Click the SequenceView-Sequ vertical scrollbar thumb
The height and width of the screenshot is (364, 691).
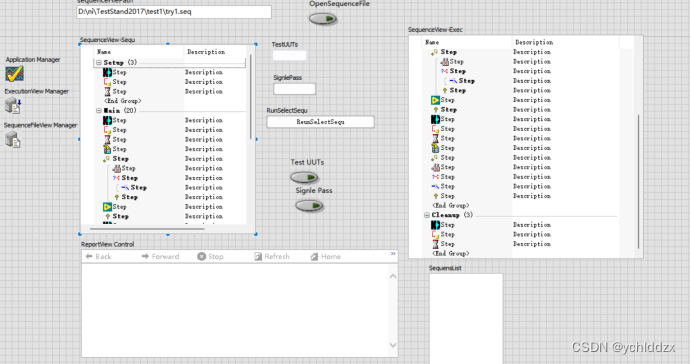click(251, 97)
